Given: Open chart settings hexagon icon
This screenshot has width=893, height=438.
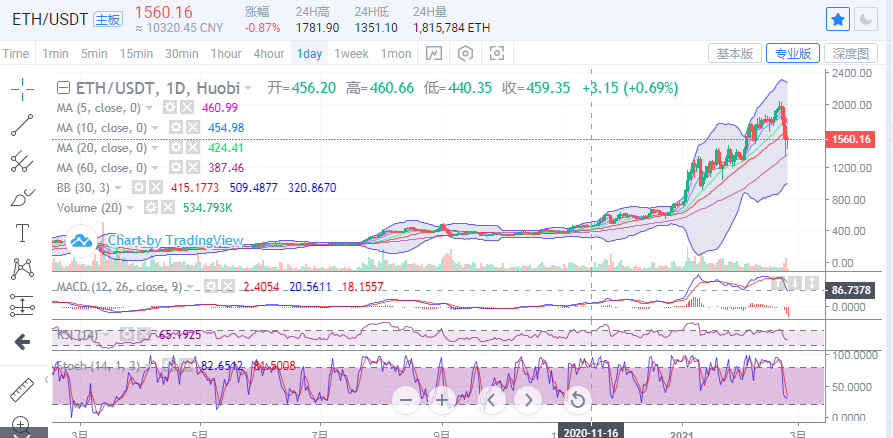Looking at the screenshot, I should point(466,53).
